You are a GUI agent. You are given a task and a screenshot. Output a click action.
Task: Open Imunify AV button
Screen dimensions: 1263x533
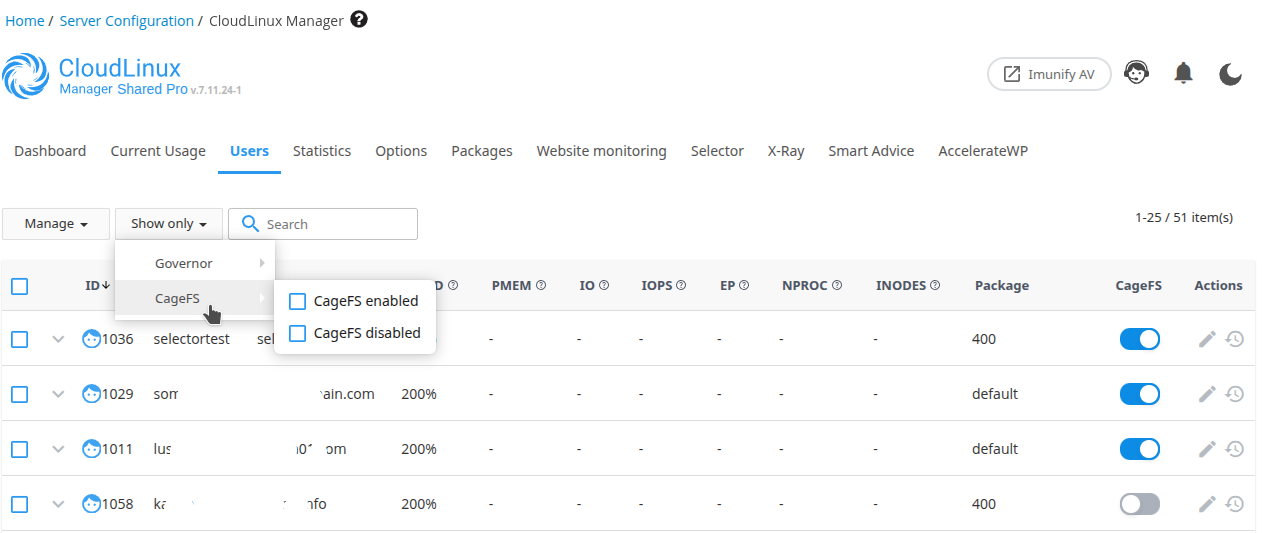pos(1049,74)
